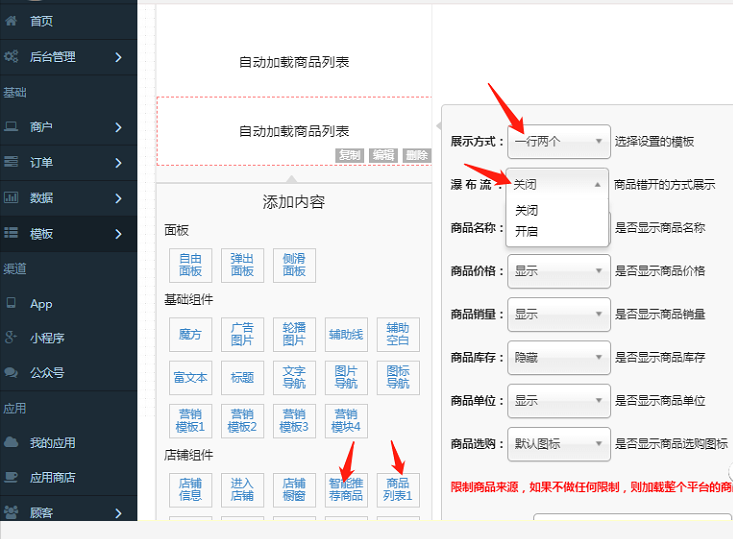Viewport: 733px width, 539px height.
Task: Click the 复制 button on selected block
Action: pos(349,155)
